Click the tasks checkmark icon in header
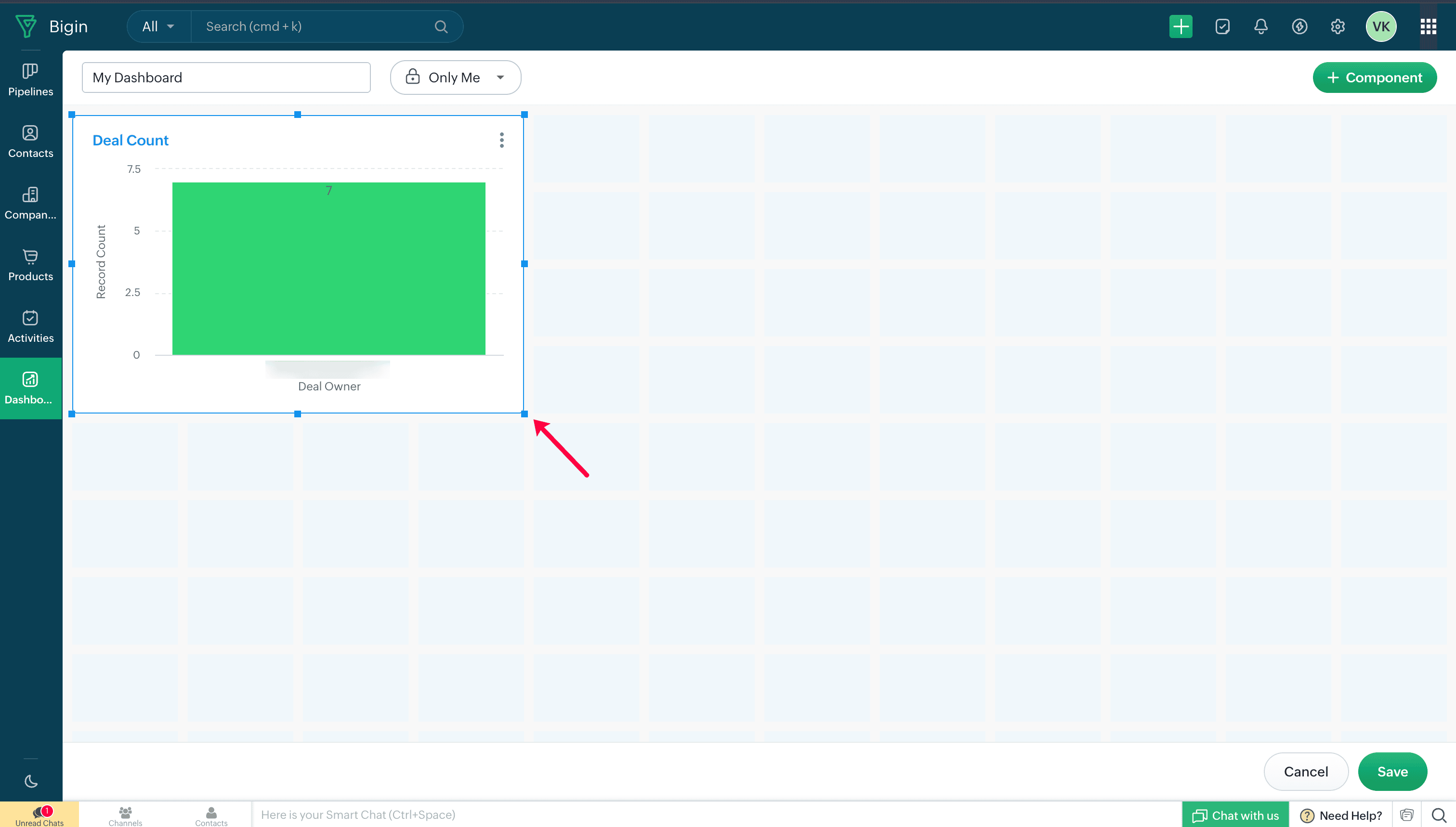The width and height of the screenshot is (1456, 827). [1222, 26]
